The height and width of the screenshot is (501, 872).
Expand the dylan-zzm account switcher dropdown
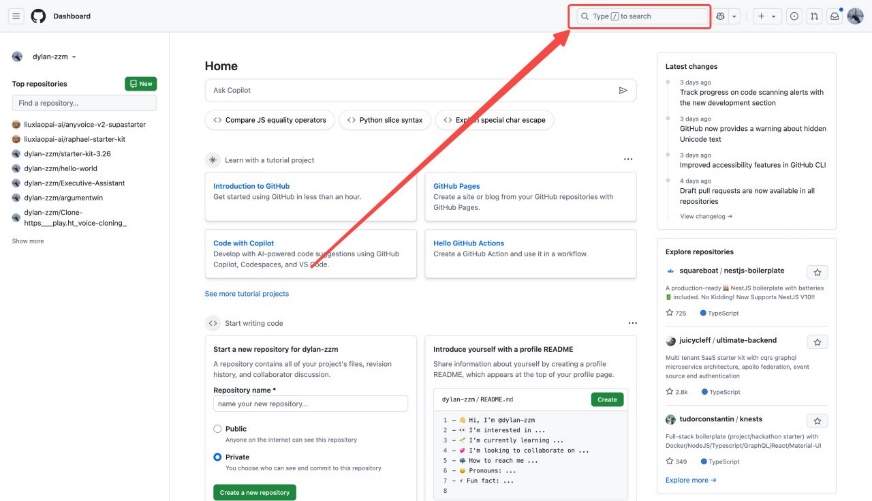[x=74, y=57]
